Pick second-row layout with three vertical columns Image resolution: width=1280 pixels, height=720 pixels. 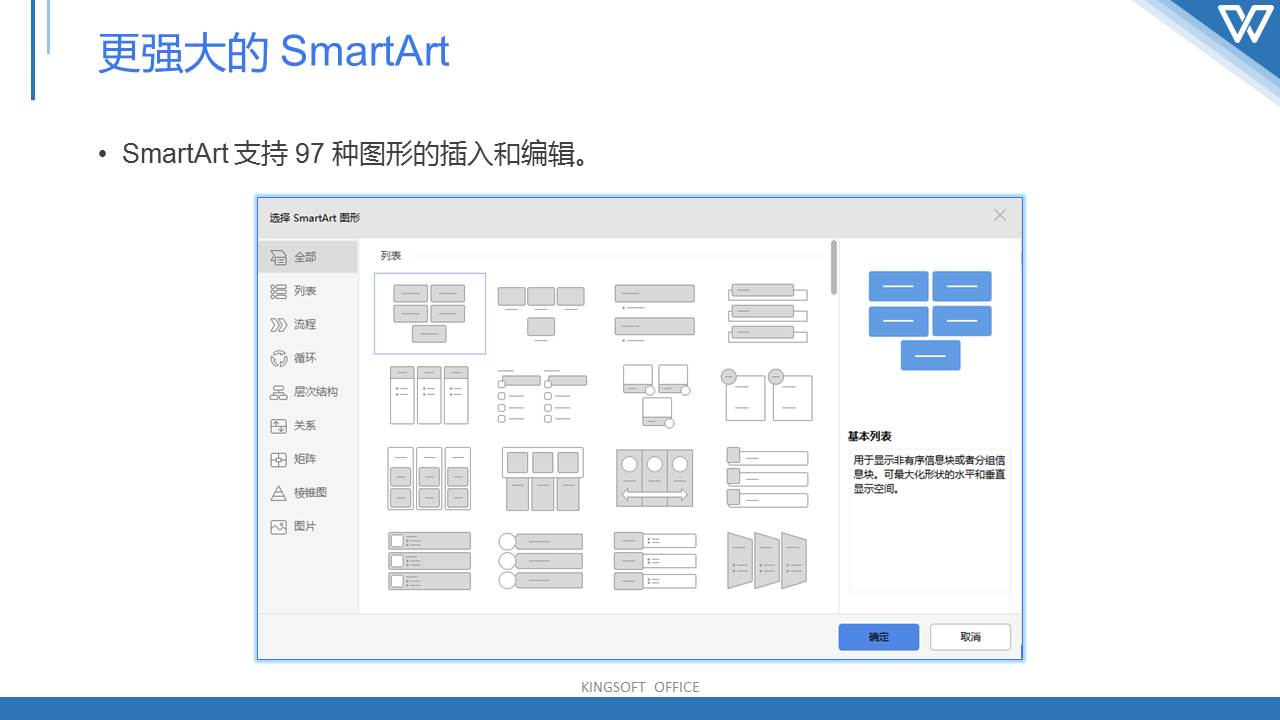point(430,394)
